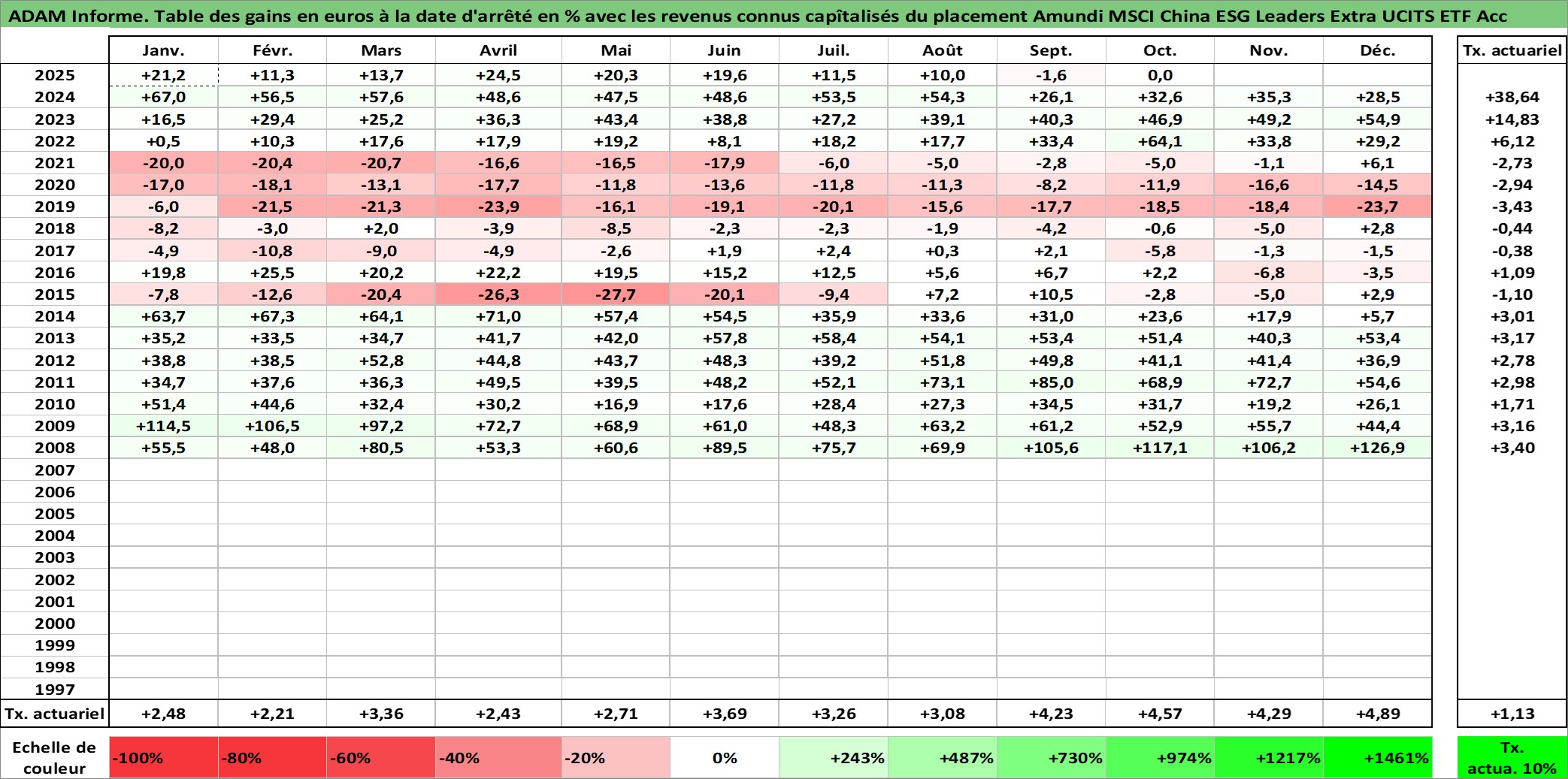1568x779 pixels.
Task: Select overall actuarial rate '+1,13'
Action: [1512, 714]
